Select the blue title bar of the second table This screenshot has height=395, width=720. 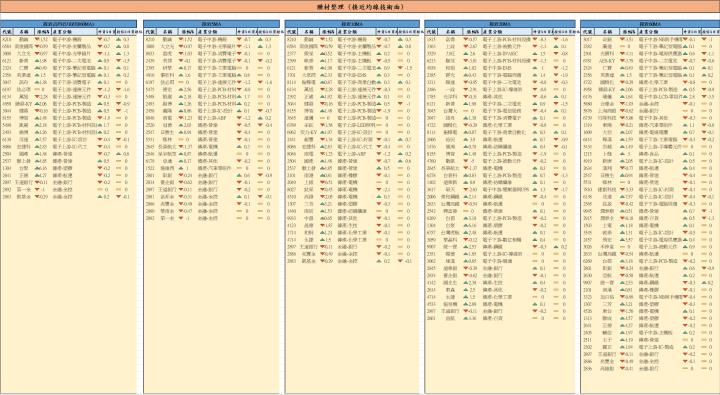(x=212, y=23)
